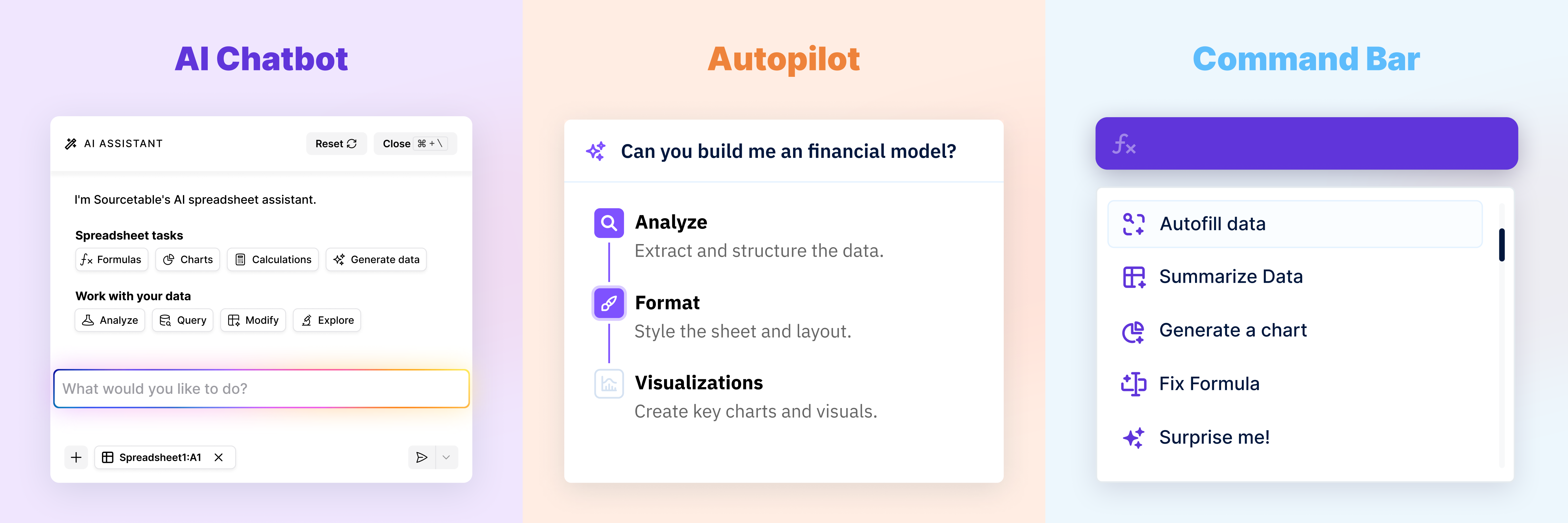Click the command list scrollbar thumb
Screen dimensions: 1568x523
click(x=1502, y=245)
